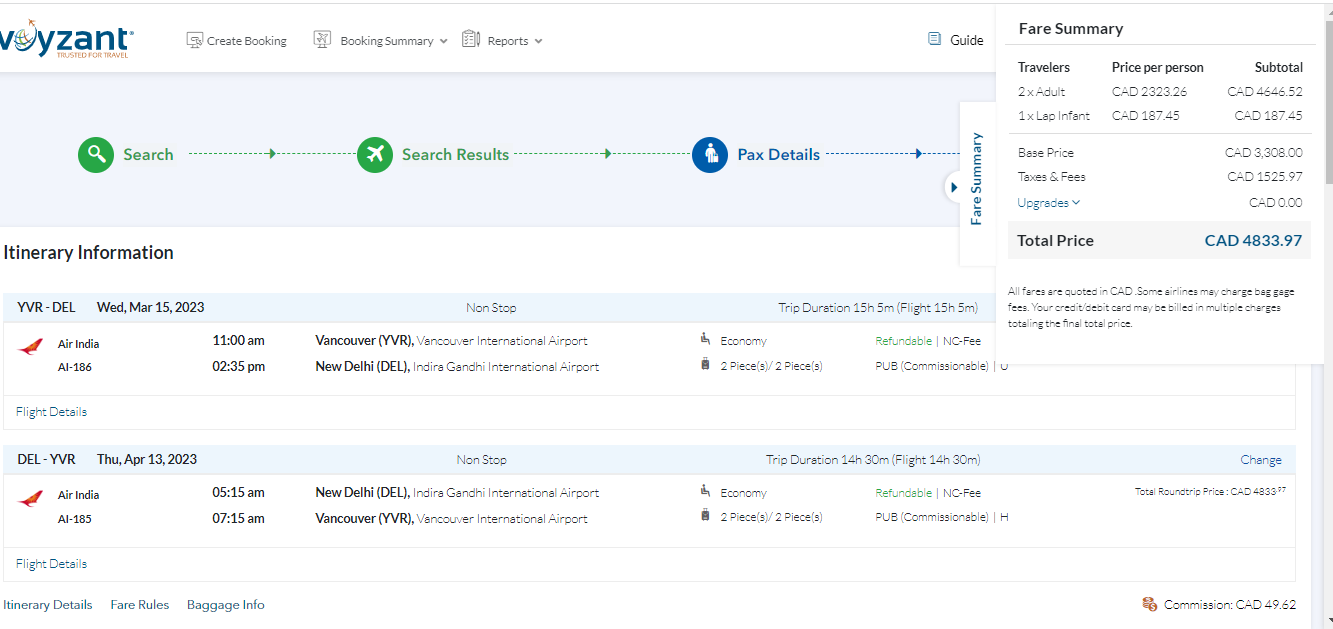Click the Voyzant logo
The height and width of the screenshot is (629, 1333).
(66, 40)
